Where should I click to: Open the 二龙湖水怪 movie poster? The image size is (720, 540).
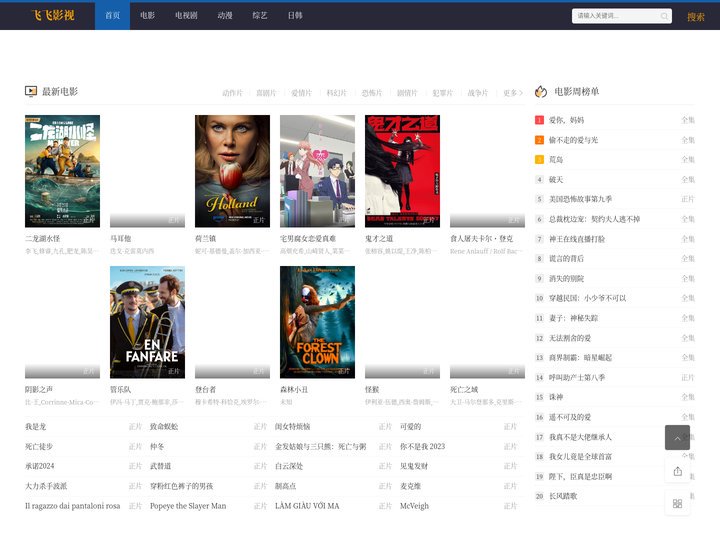coord(62,171)
